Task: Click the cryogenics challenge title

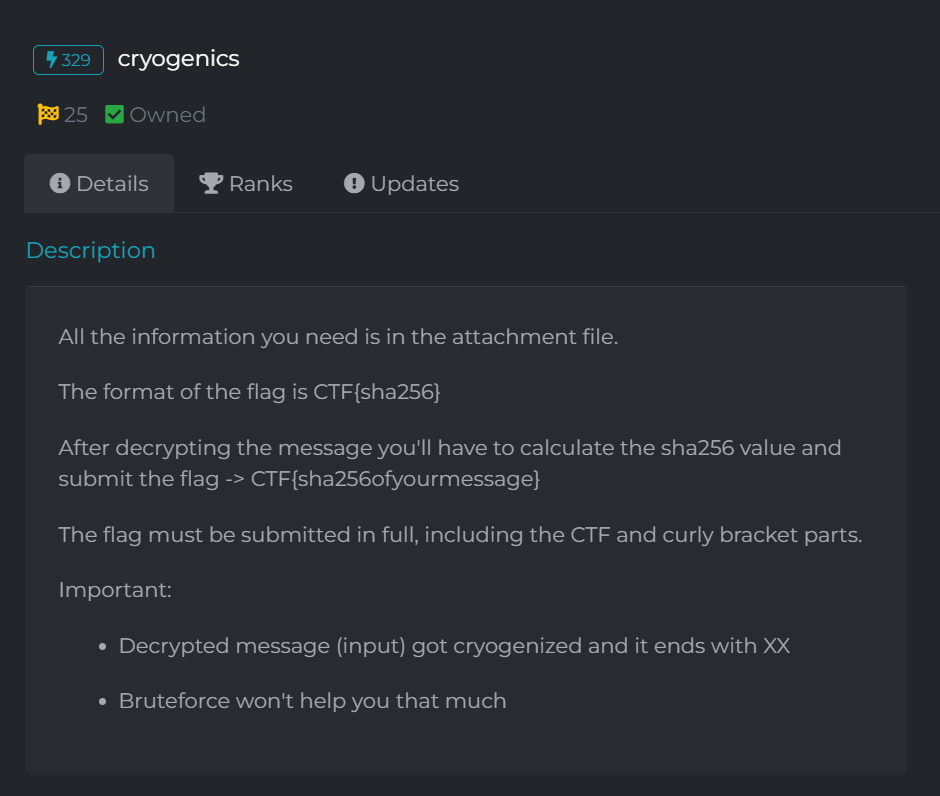Action: [179, 59]
